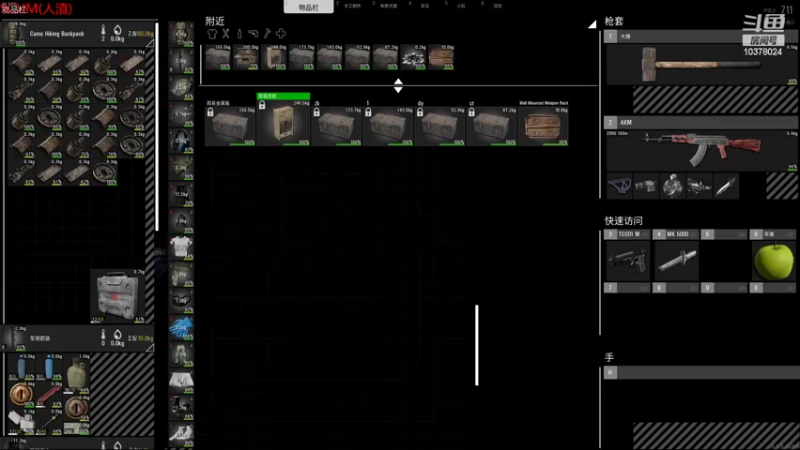Click quick access slot 7 header
Viewport: 800px width, 450px height.
point(627,288)
